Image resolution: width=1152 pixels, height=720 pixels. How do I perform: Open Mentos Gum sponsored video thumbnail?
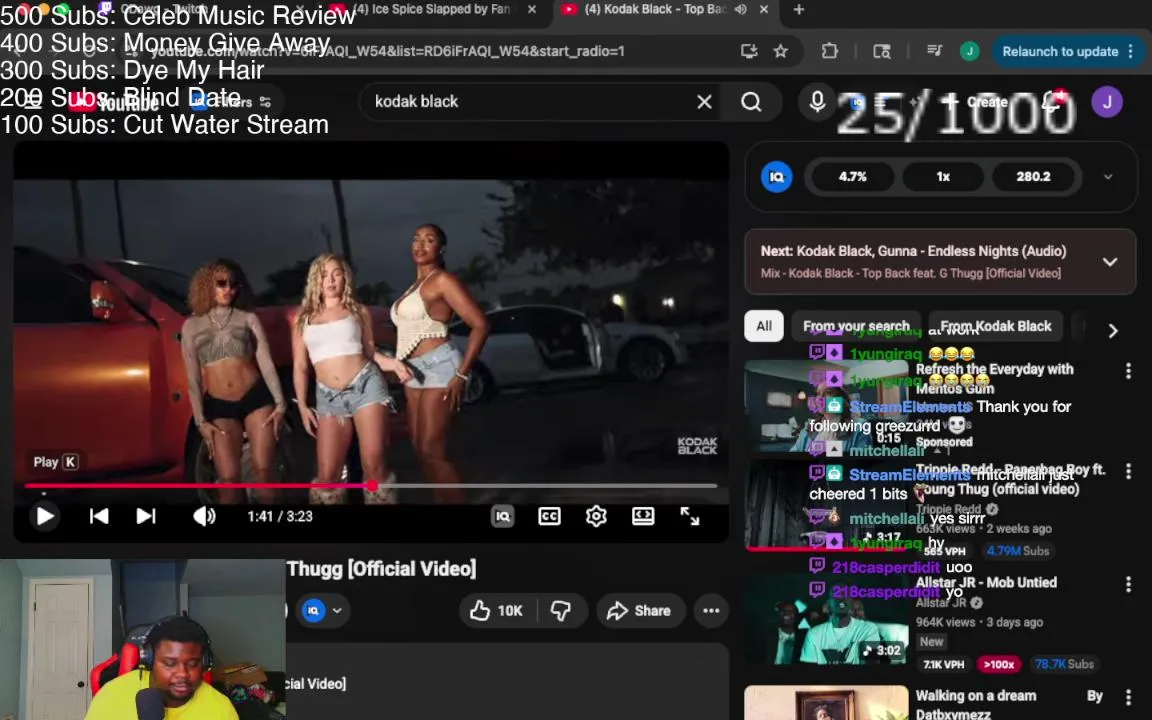pos(826,406)
